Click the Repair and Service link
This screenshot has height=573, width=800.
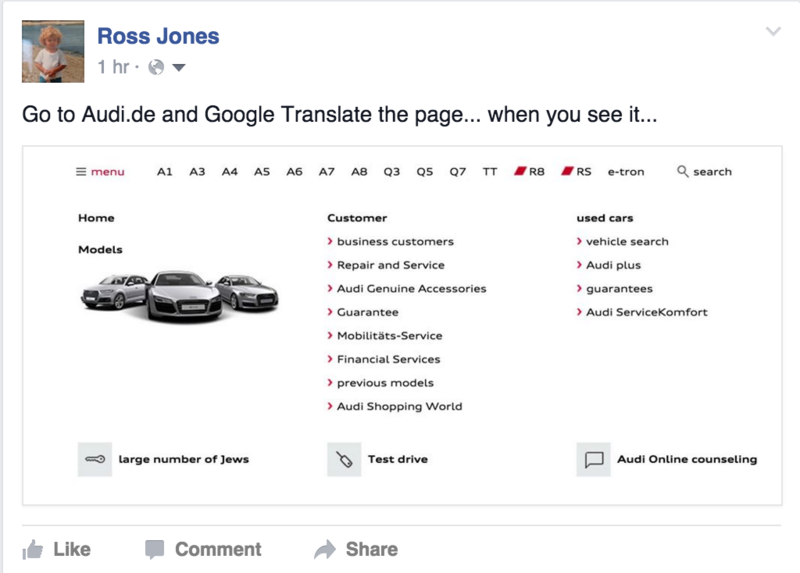(x=390, y=265)
